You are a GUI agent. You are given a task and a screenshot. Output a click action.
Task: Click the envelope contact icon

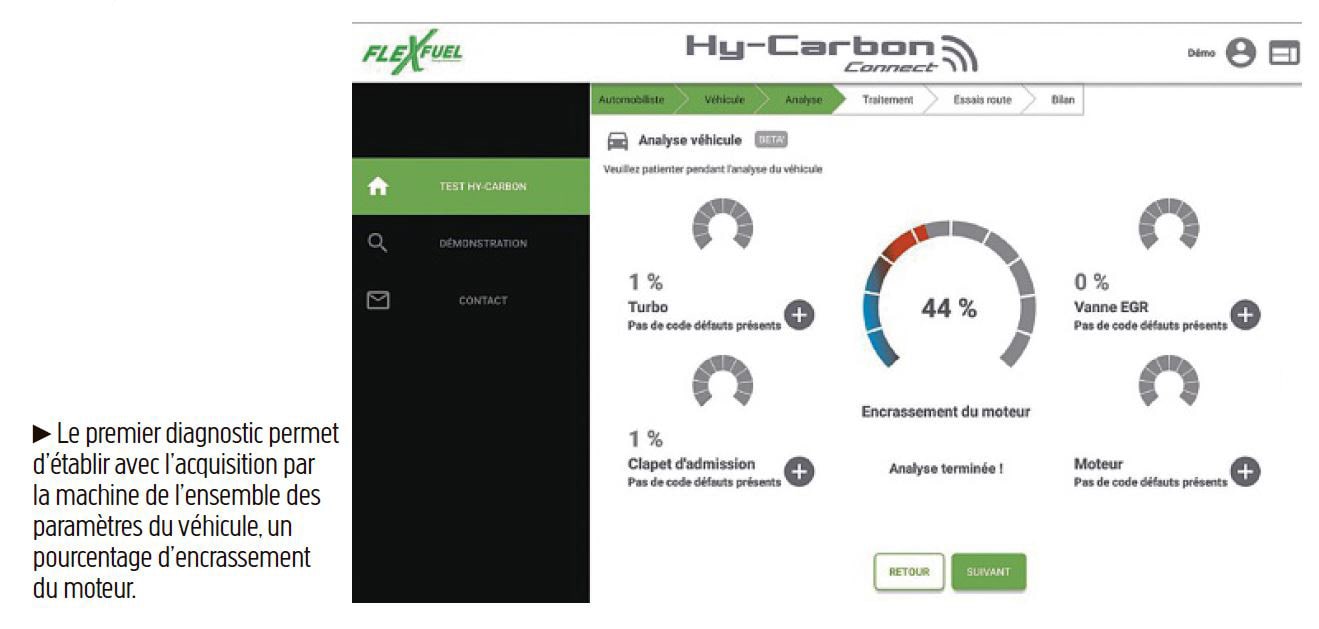click(378, 300)
